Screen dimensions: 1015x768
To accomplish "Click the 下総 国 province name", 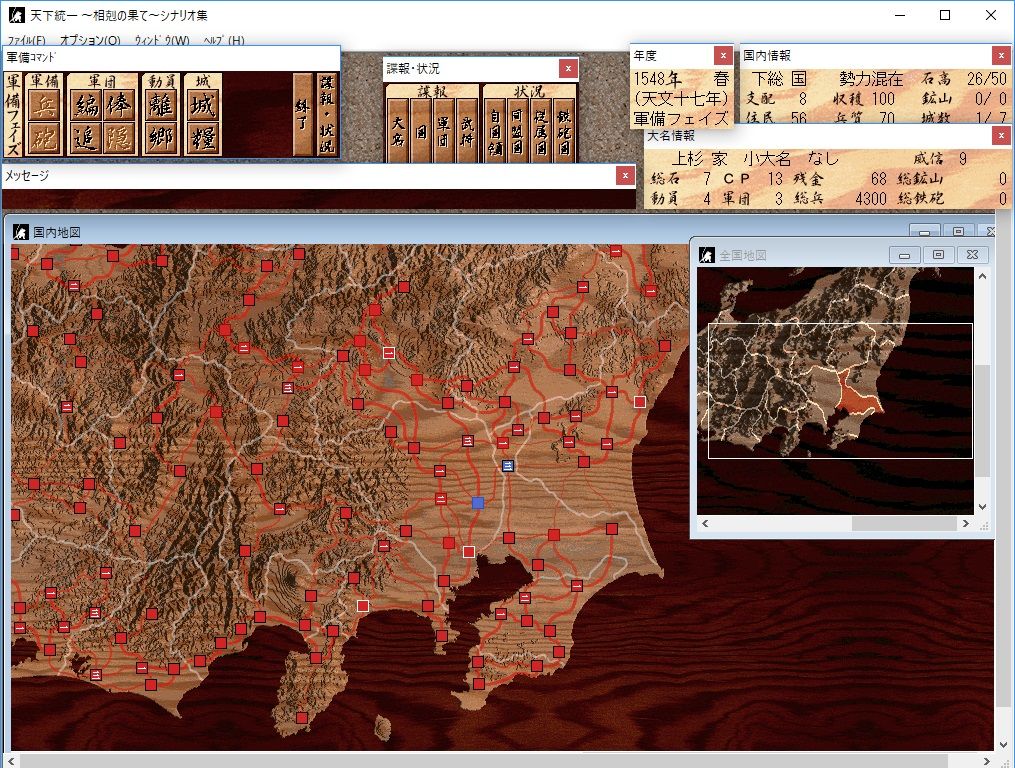I will coord(779,79).
